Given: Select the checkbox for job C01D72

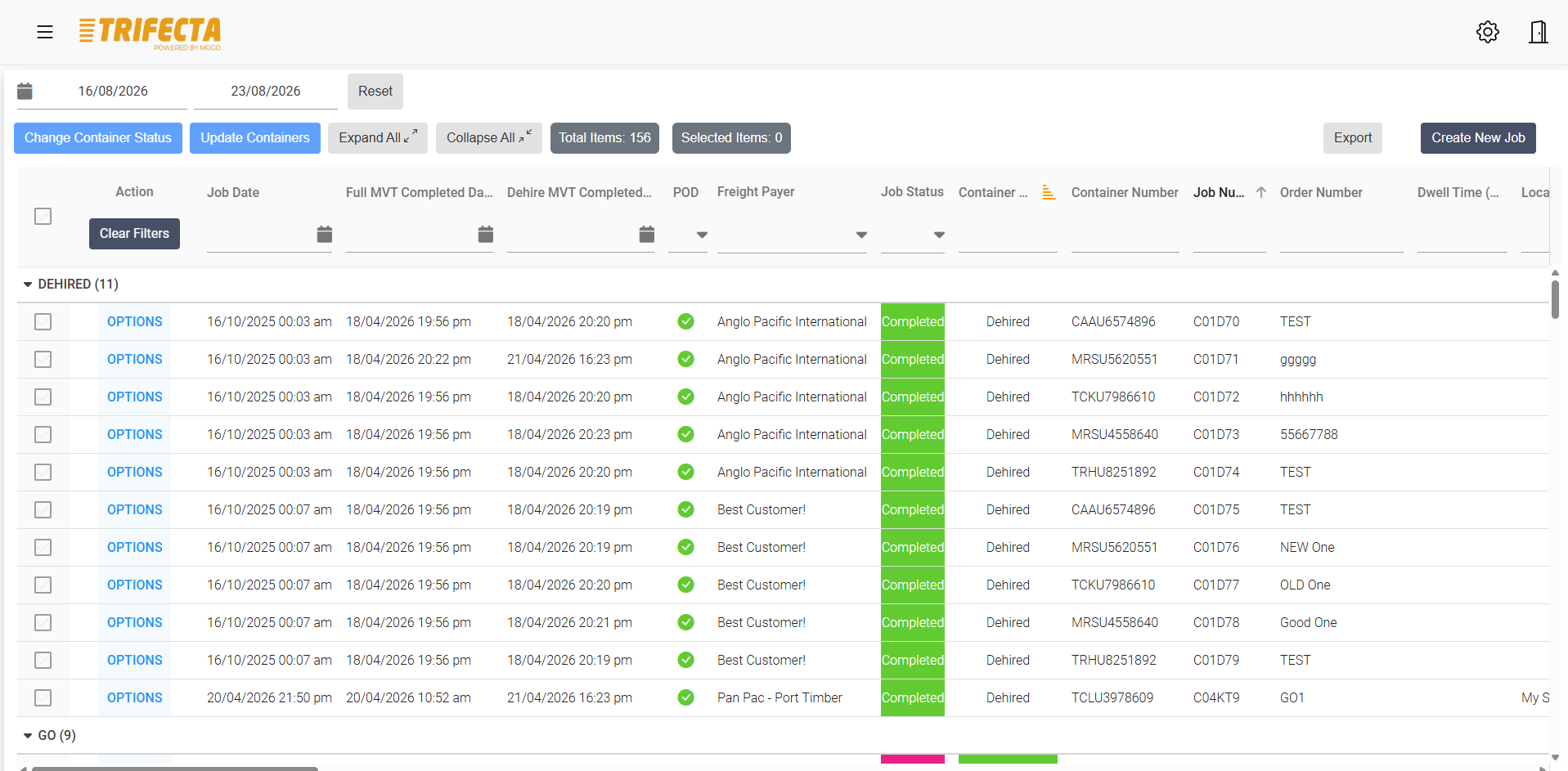Looking at the screenshot, I should tap(43, 397).
